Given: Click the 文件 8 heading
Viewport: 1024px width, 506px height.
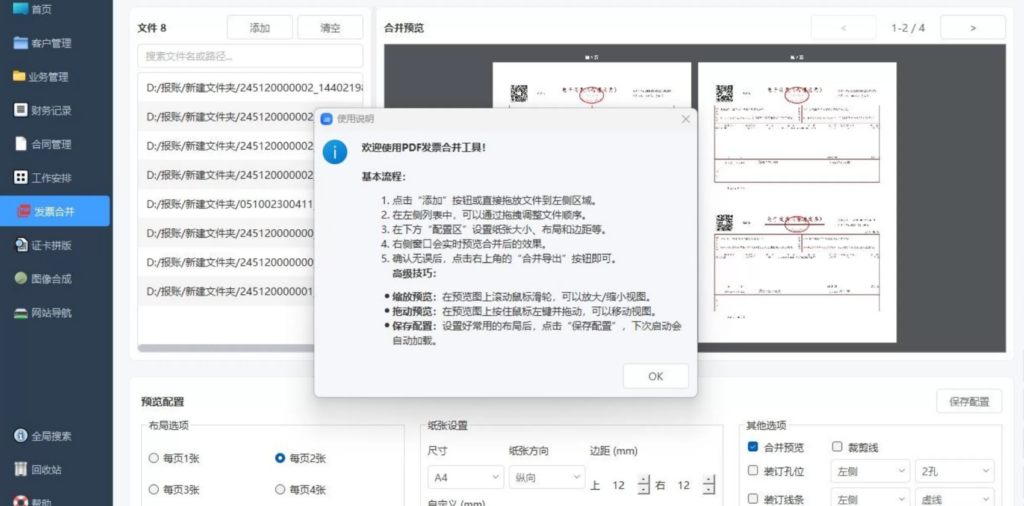Looking at the screenshot, I should click(x=152, y=28).
